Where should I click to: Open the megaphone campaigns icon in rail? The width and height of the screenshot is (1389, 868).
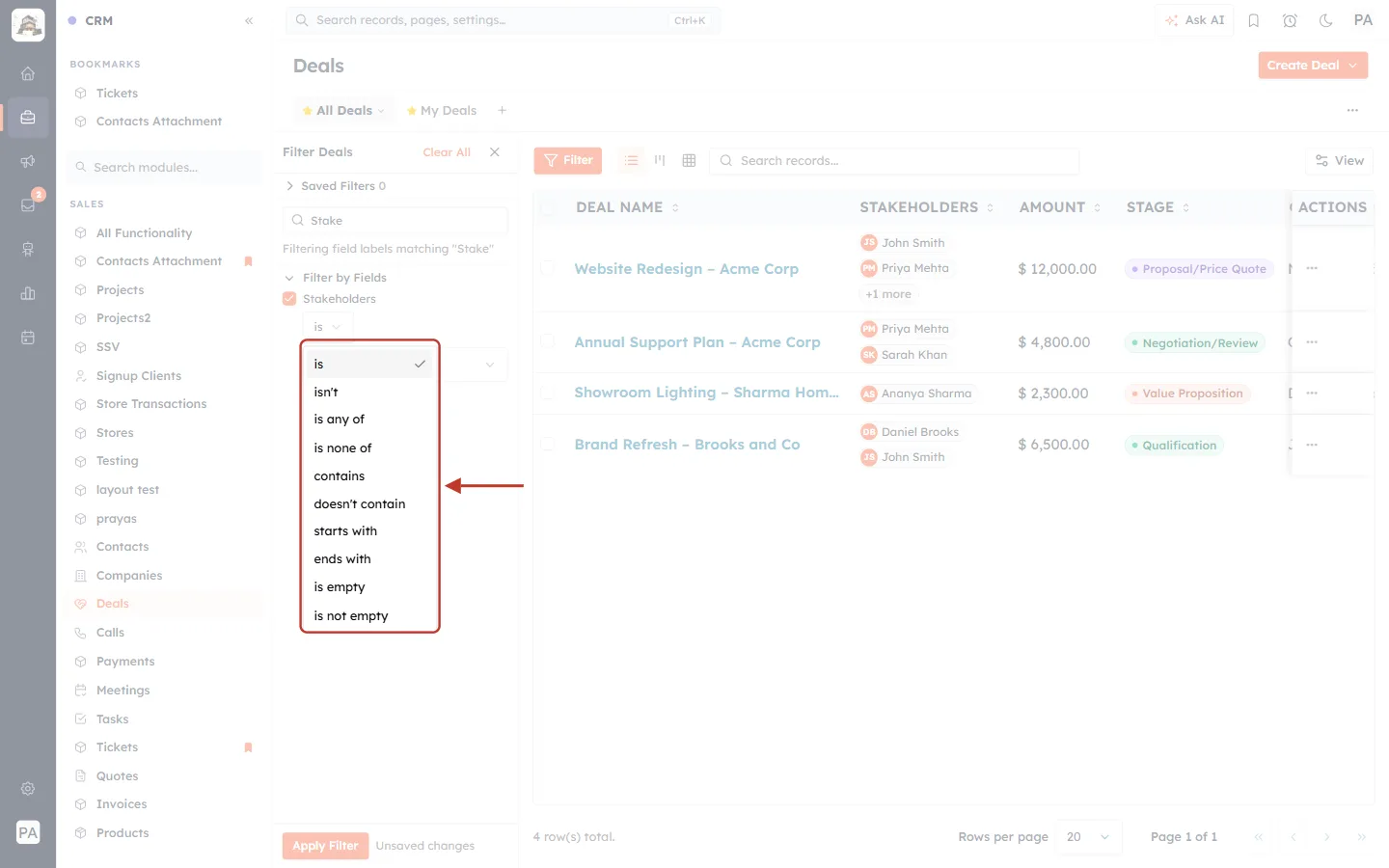28,161
